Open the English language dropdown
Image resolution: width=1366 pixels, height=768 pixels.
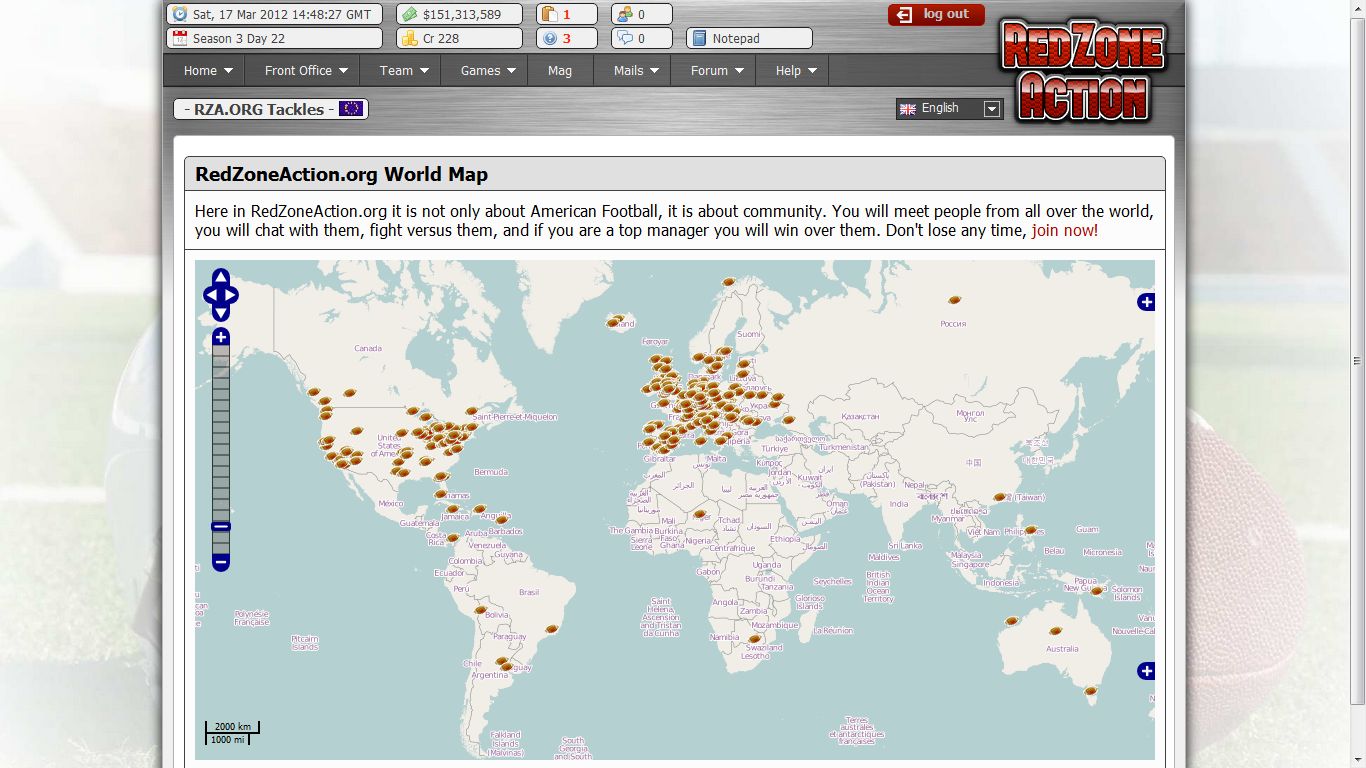click(x=949, y=109)
